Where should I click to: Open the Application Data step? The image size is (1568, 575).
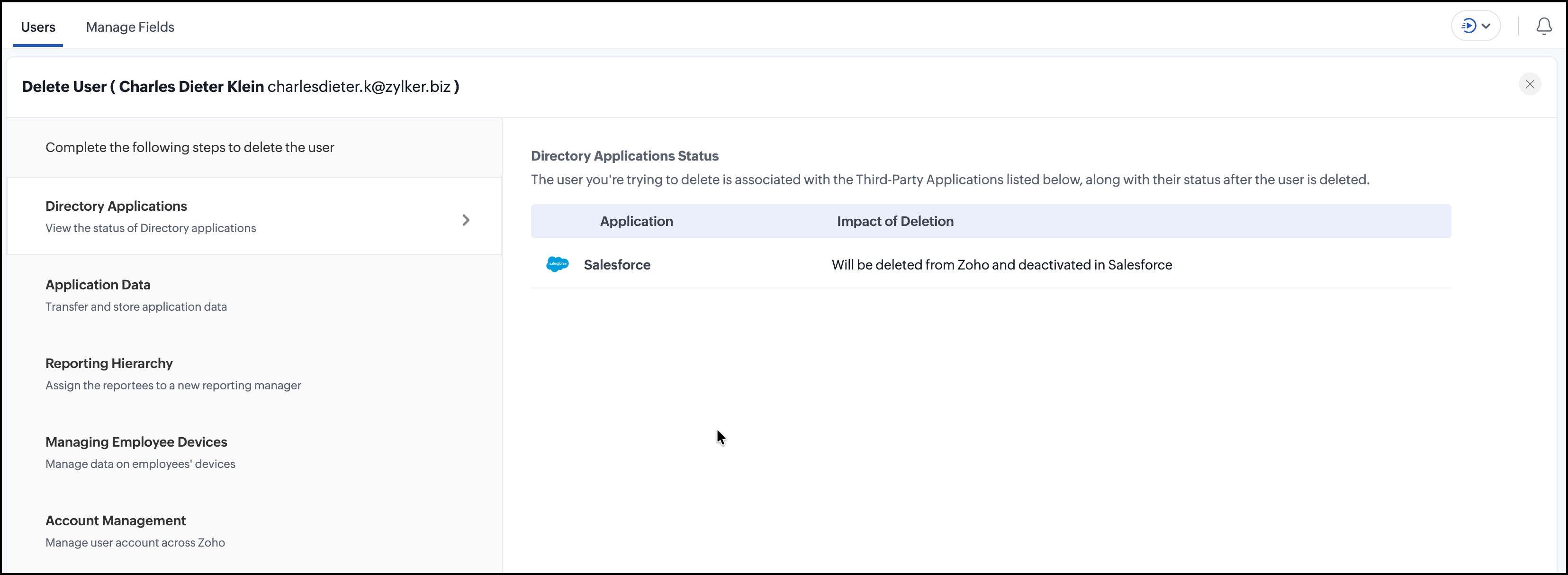point(254,295)
